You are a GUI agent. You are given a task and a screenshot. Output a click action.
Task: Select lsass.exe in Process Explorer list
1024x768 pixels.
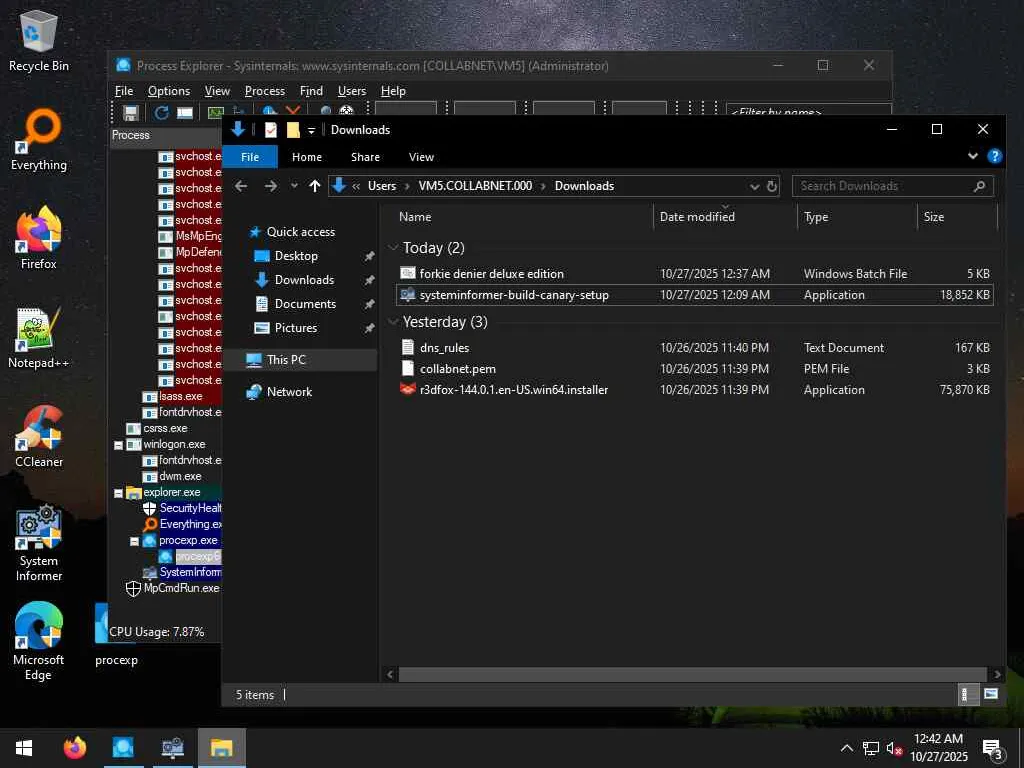click(x=181, y=396)
